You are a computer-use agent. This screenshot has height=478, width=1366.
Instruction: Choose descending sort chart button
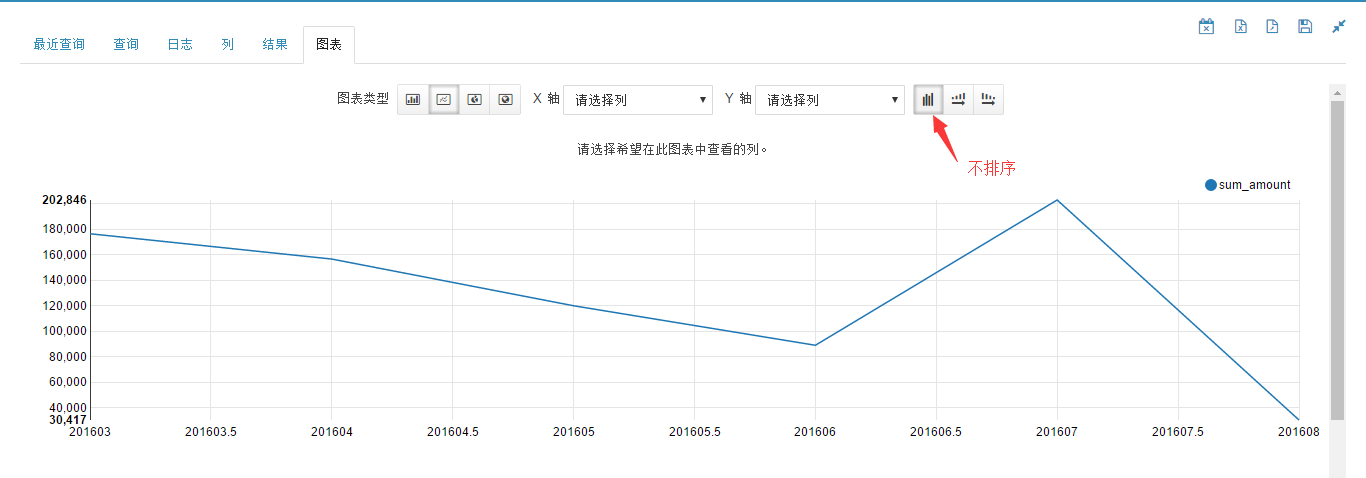(x=988, y=99)
